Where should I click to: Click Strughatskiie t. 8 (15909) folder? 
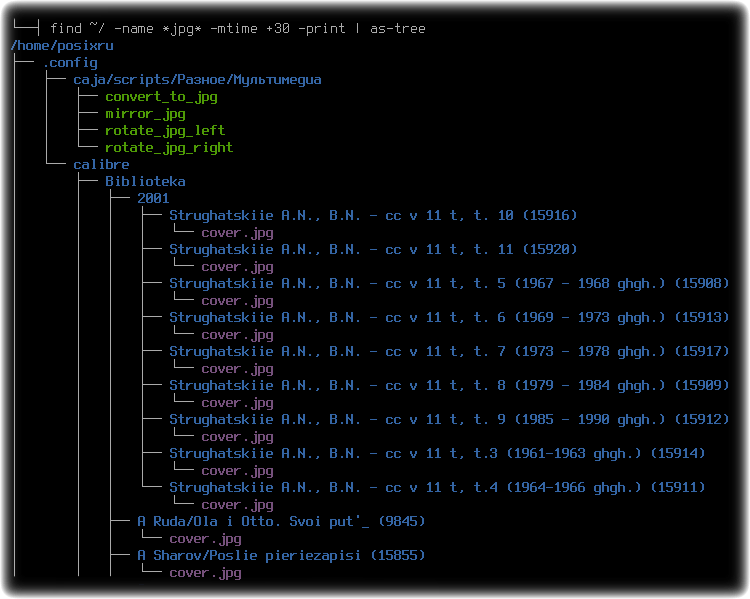[449, 386]
